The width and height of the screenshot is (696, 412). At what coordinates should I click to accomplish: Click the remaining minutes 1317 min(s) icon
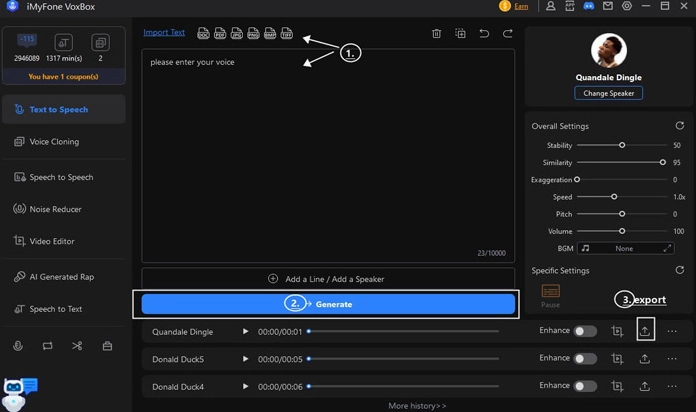pos(63,43)
